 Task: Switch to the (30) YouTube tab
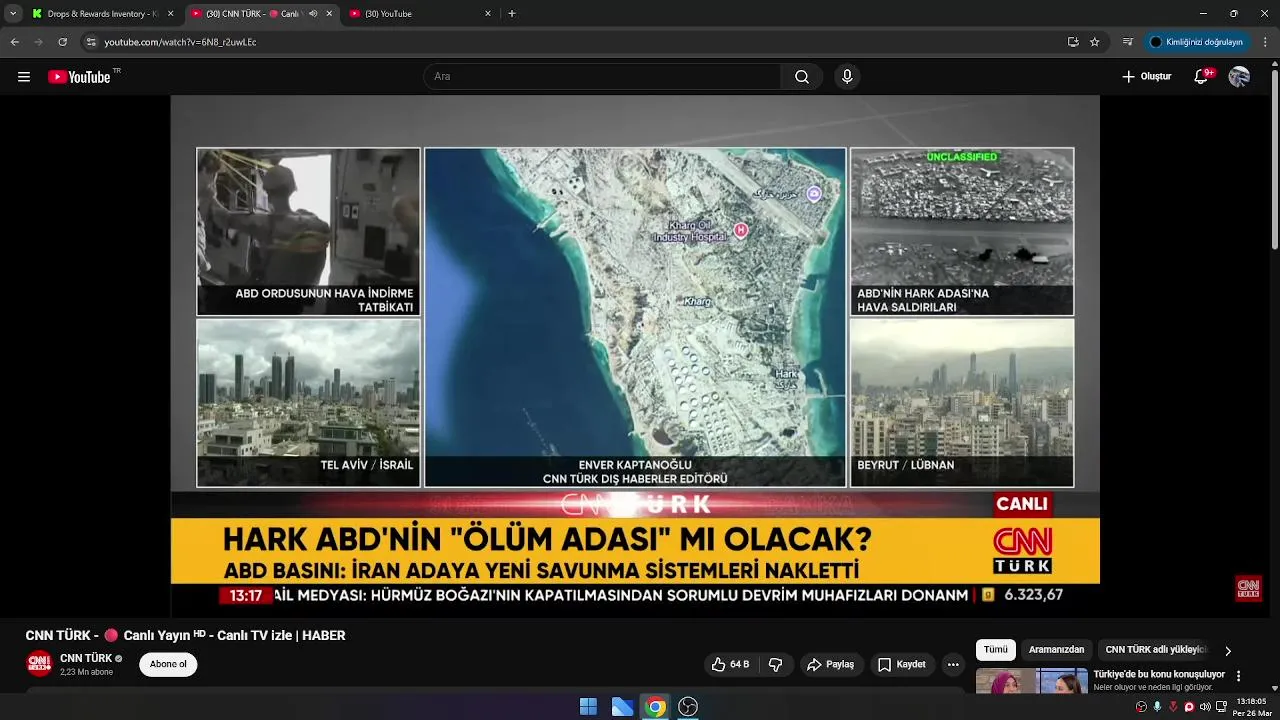(x=420, y=14)
